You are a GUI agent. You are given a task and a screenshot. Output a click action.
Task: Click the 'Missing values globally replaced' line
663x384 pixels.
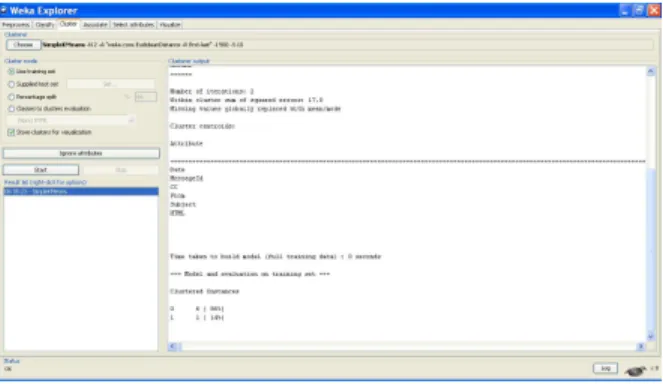tap(255, 109)
